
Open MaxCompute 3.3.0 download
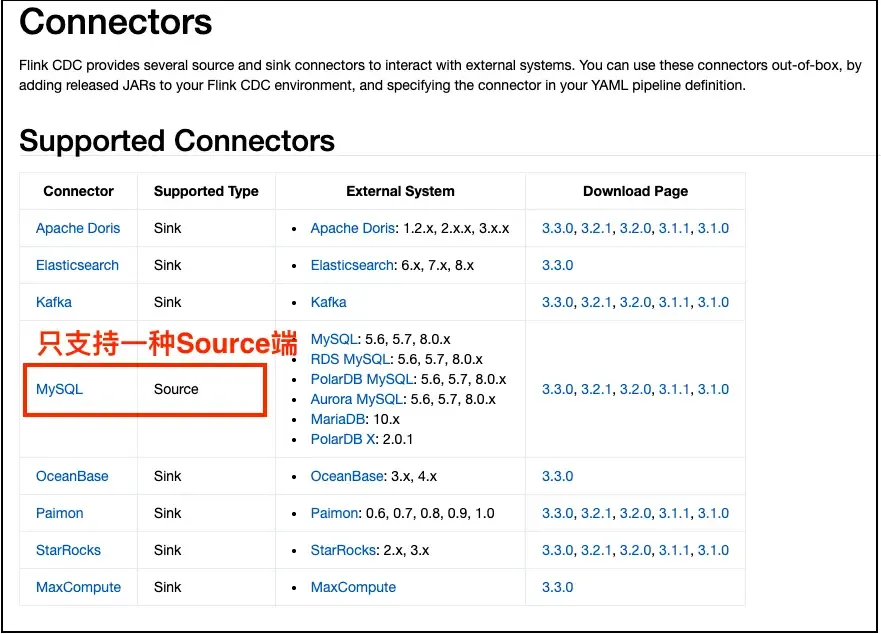(x=557, y=587)
